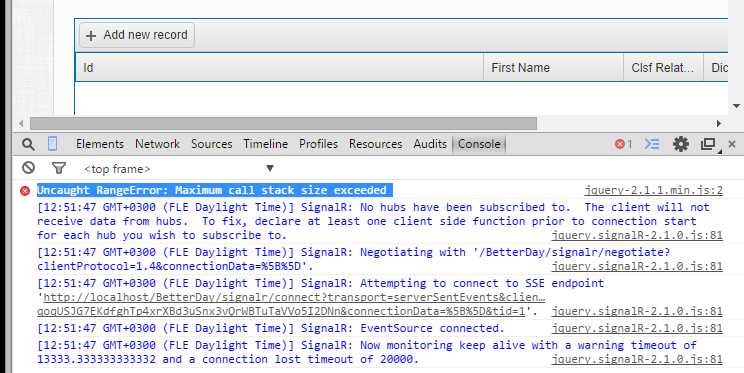Open the localhost SSE connect URL link
This screenshot has width=744, height=373.
point(291,305)
